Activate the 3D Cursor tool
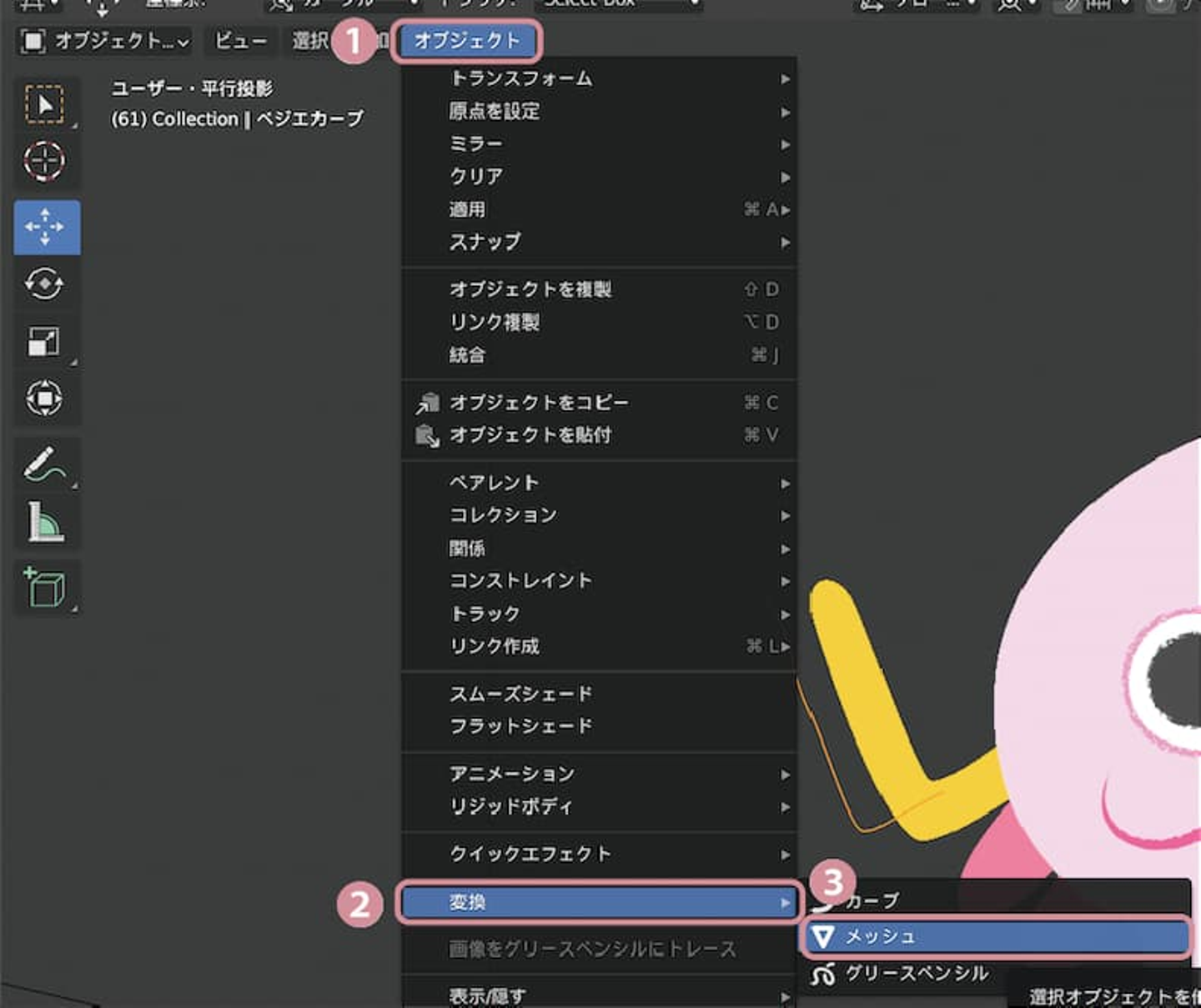1201x1008 pixels. [45, 161]
